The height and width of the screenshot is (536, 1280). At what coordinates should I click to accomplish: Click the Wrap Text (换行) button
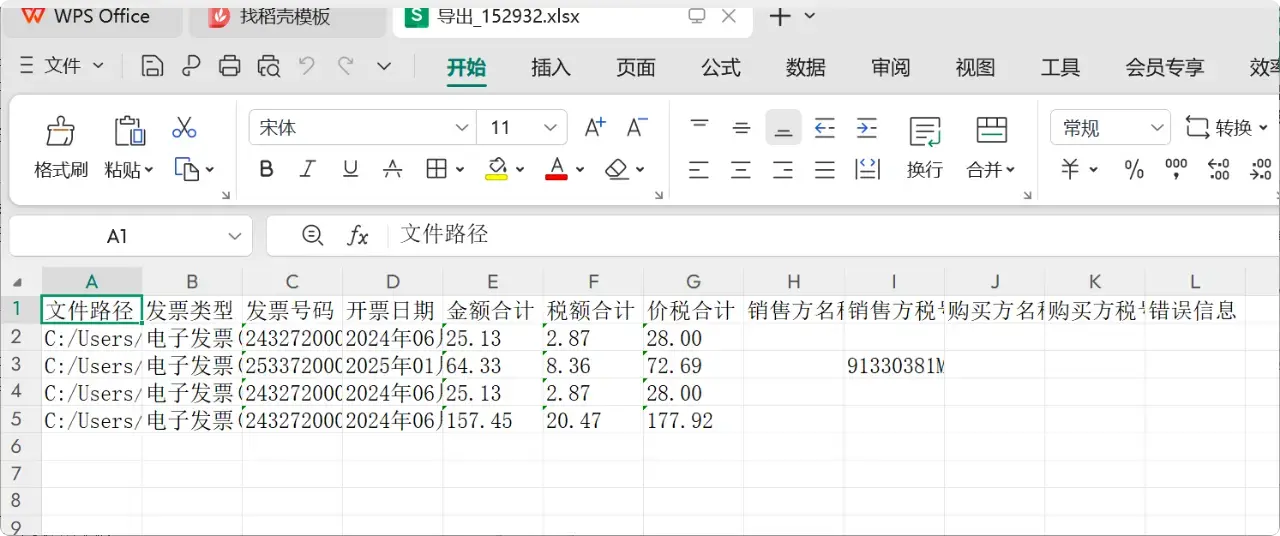point(925,147)
